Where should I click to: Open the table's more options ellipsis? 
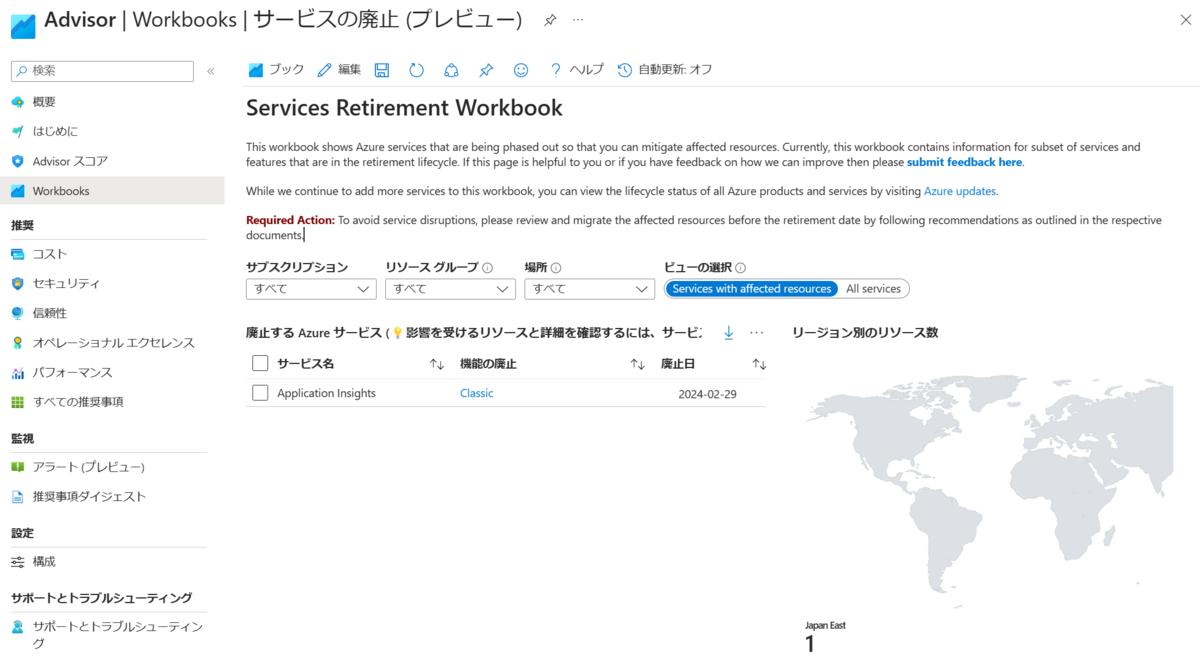click(x=757, y=332)
